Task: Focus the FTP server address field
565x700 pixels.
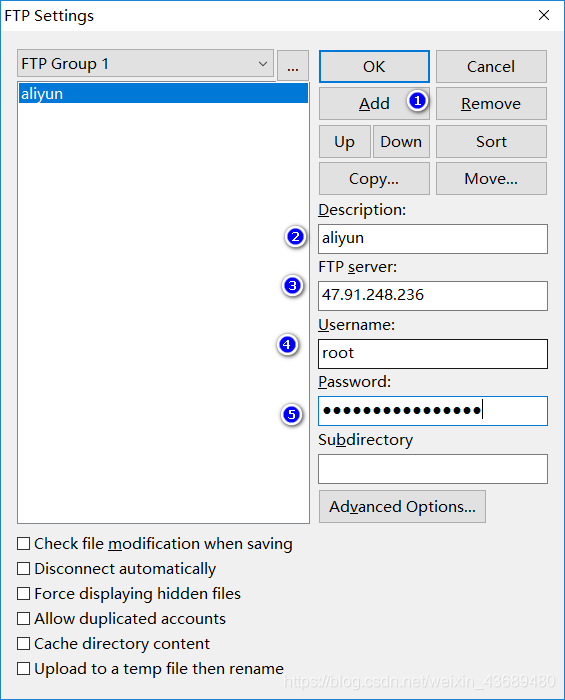Action: pyautogui.click(x=432, y=296)
